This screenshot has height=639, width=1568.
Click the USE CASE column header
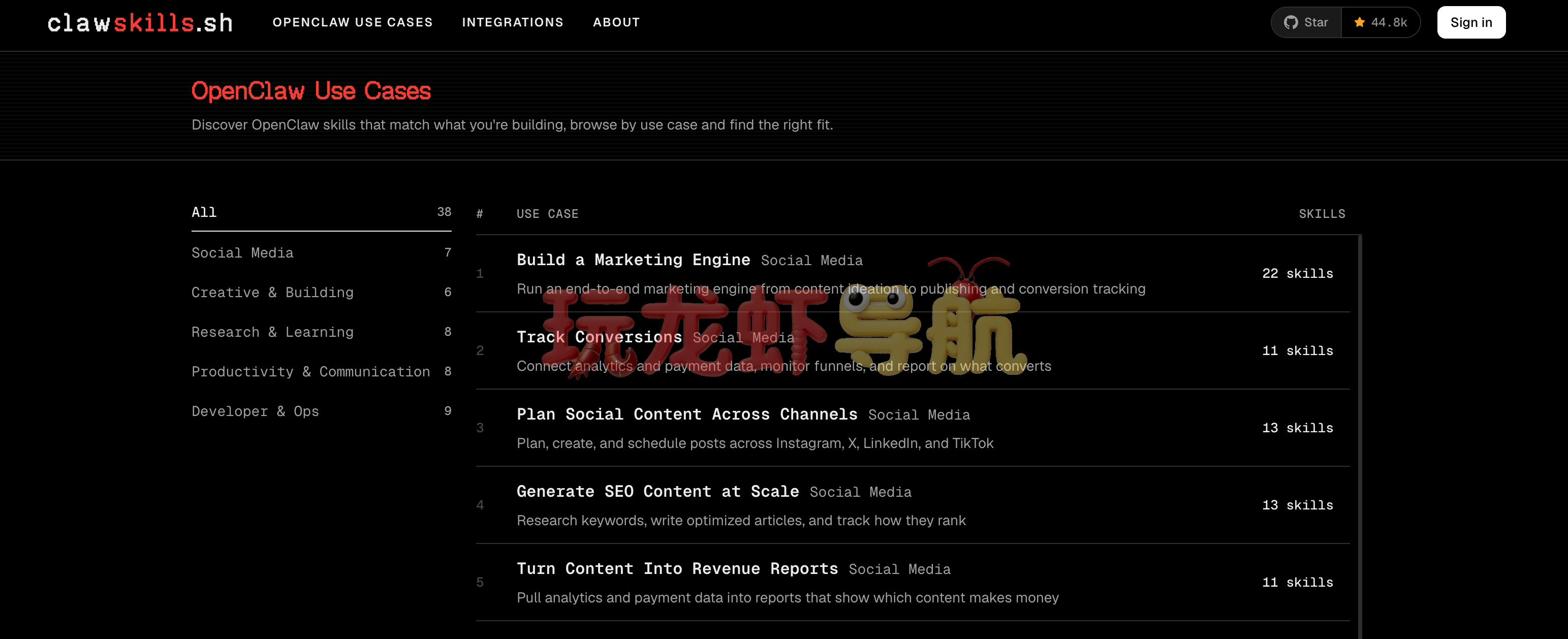click(x=547, y=214)
